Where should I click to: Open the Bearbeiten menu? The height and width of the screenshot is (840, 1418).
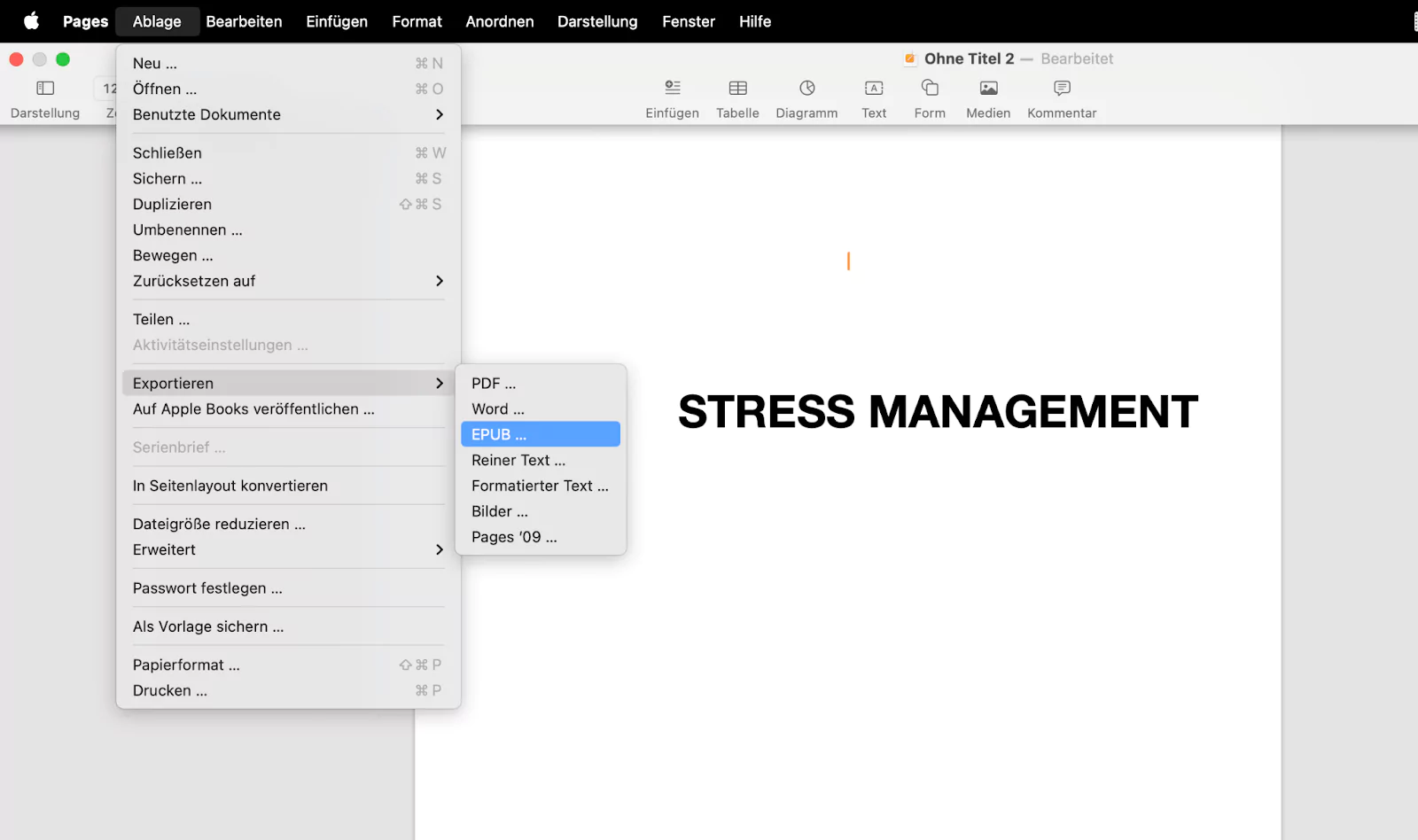(x=244, y=21)
